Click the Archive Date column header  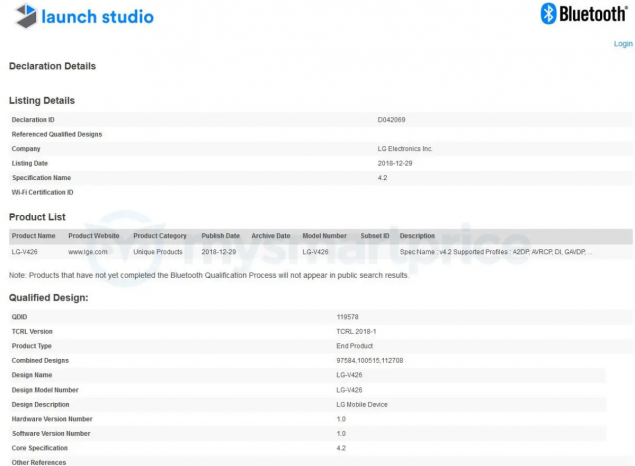(271, 236)
